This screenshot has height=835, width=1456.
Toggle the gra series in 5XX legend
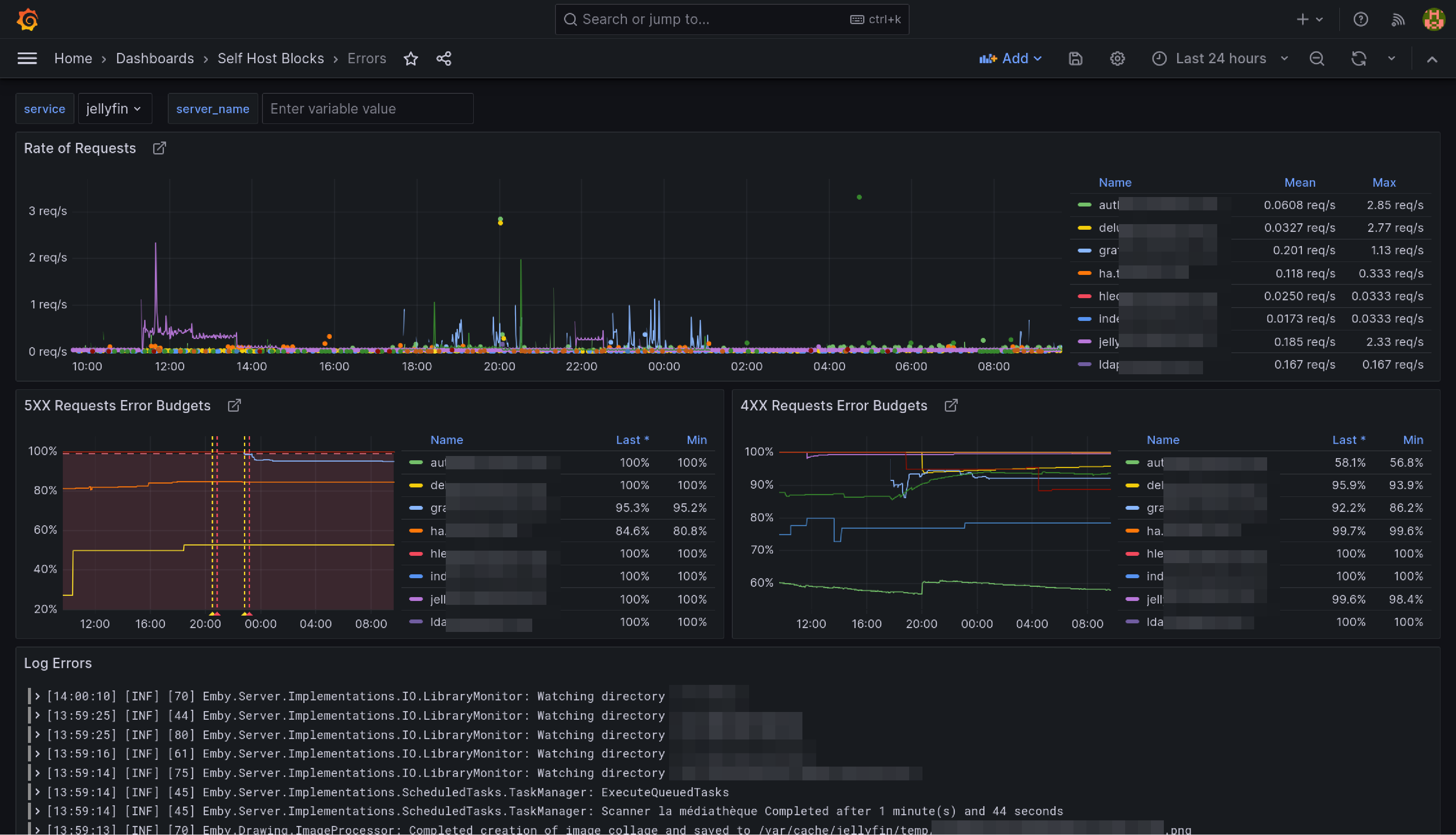438,508
